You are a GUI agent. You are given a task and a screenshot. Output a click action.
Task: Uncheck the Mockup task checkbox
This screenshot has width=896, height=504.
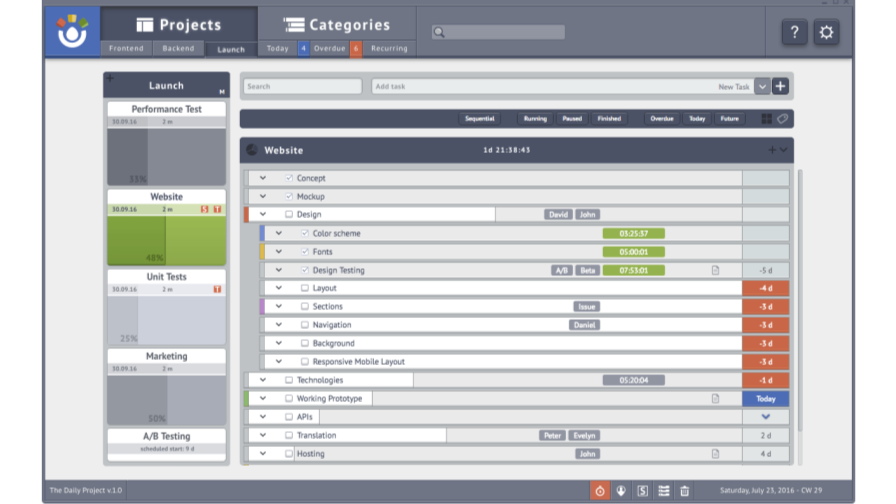coord(289,197)
